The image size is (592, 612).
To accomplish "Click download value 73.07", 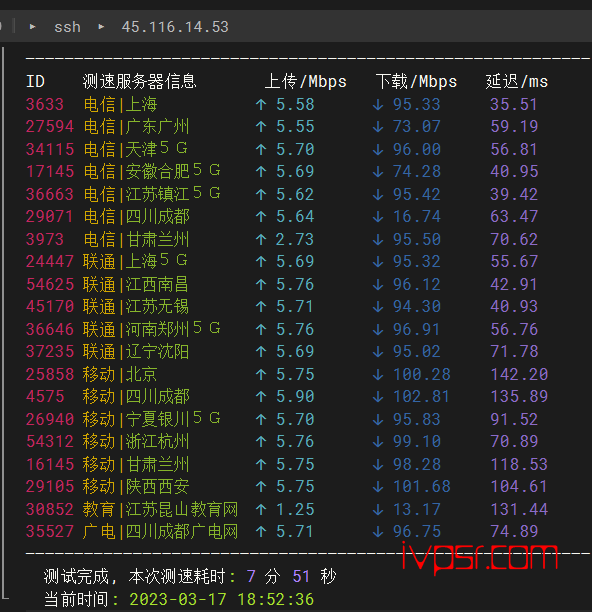I will [x=416, y=126].
